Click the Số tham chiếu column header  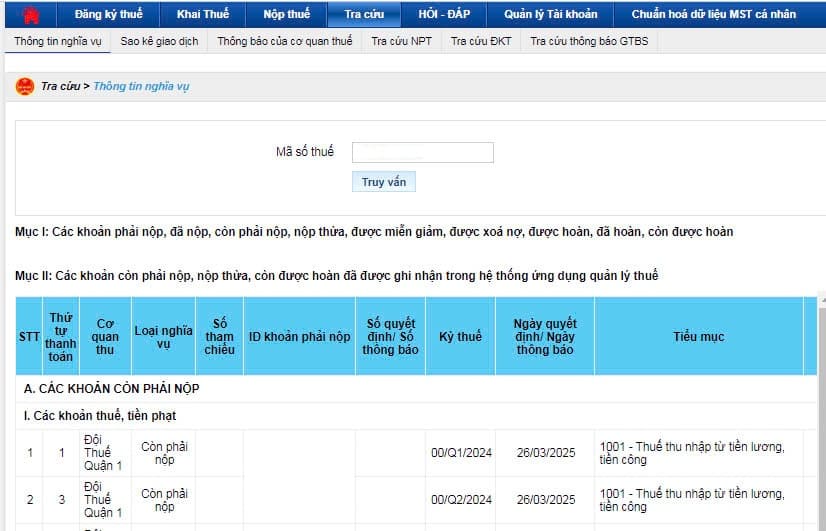click(219, 337)
